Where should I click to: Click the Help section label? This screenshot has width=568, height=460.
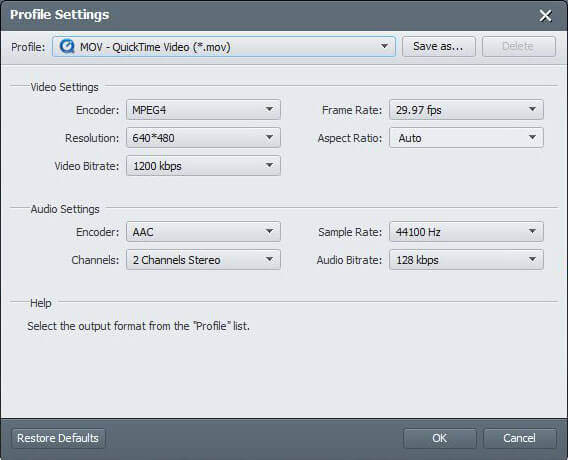(41, 303)
